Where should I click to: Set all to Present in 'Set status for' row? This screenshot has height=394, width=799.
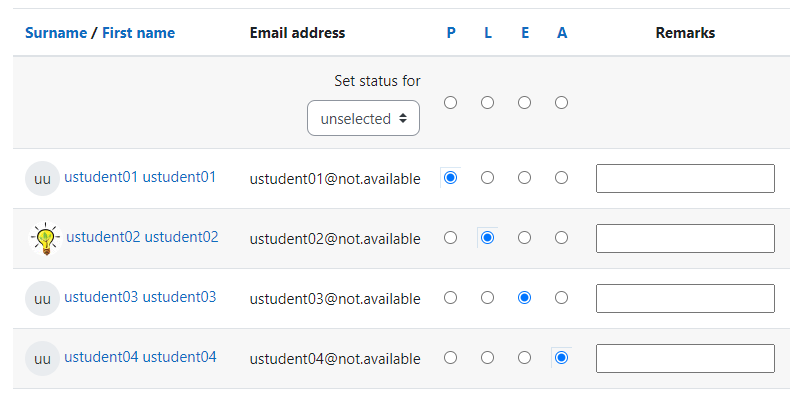point(450,103)
